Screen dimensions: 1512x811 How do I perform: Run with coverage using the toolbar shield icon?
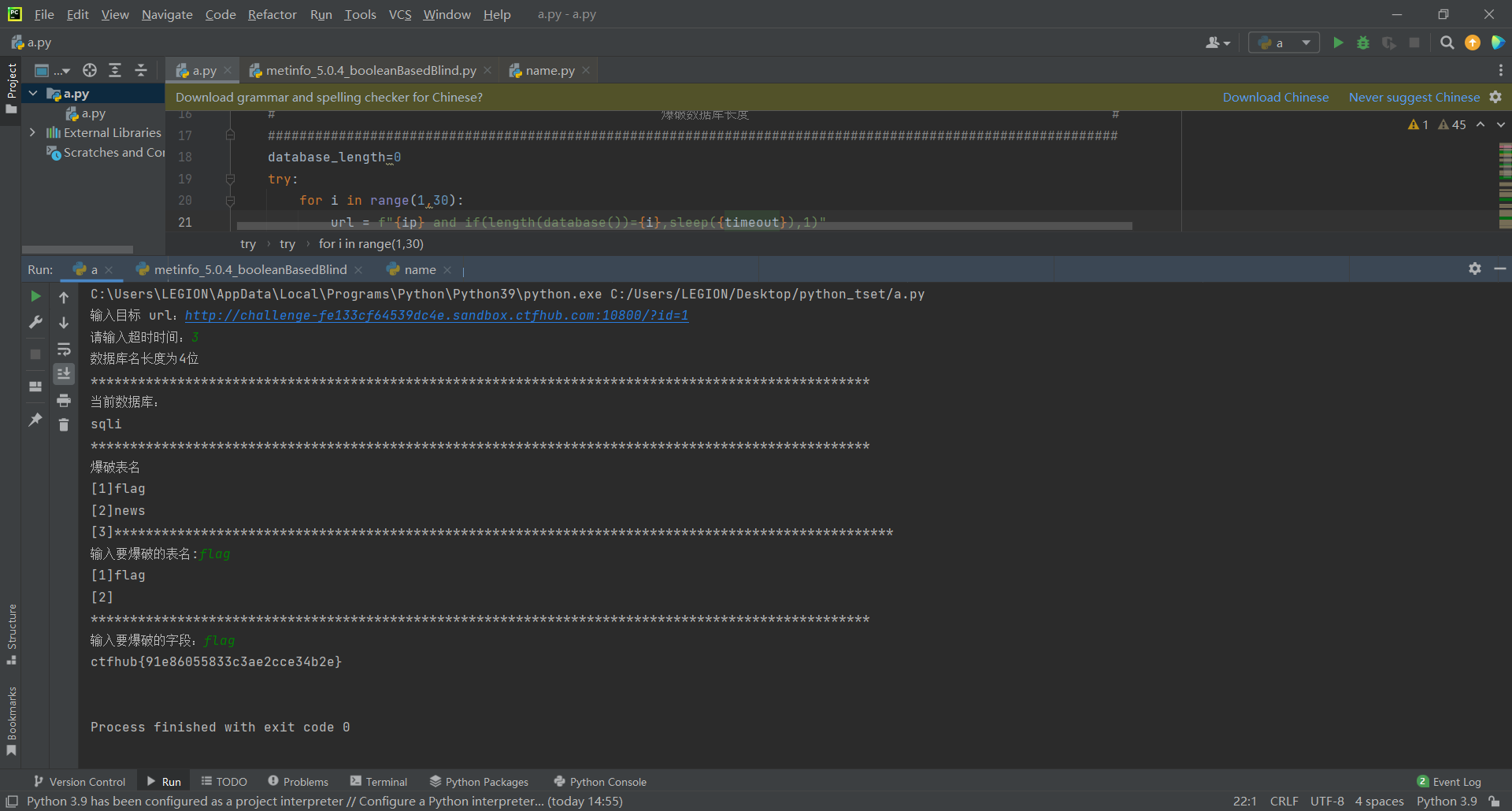1389,43
